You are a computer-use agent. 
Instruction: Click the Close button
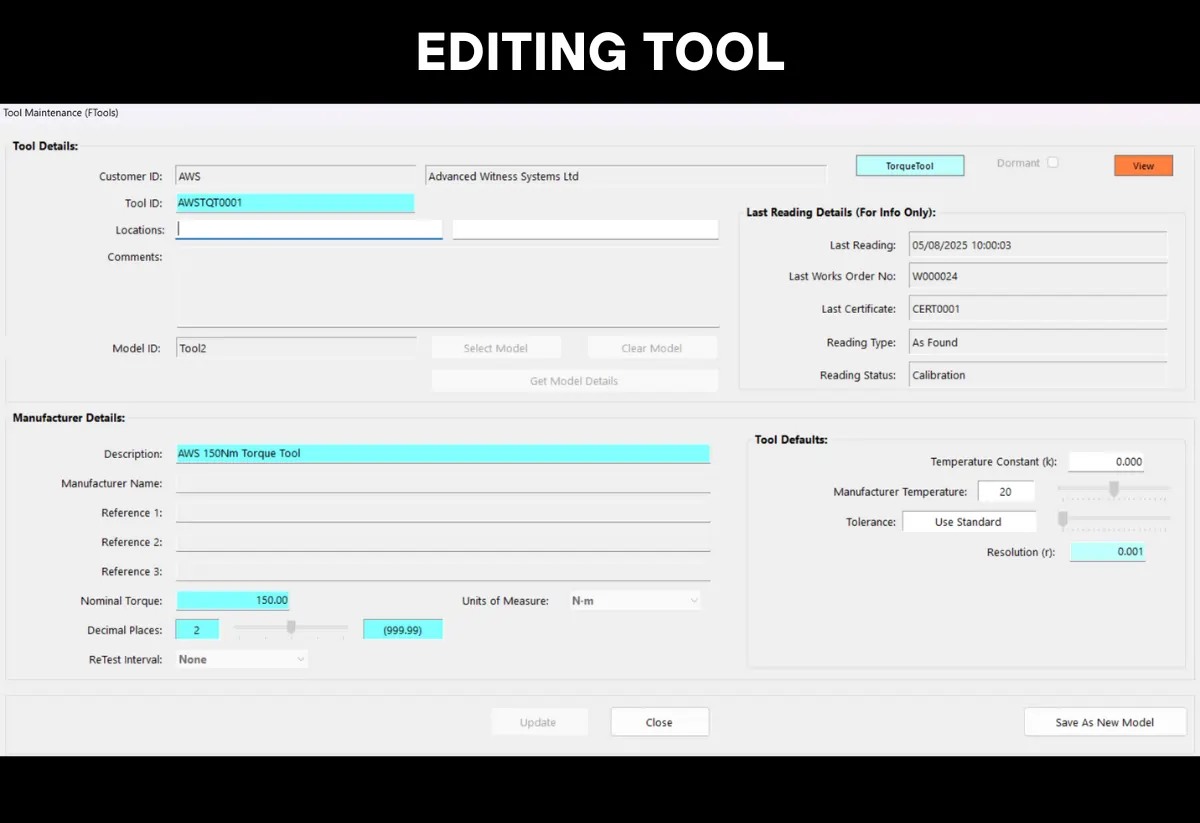tap(659, 721)
